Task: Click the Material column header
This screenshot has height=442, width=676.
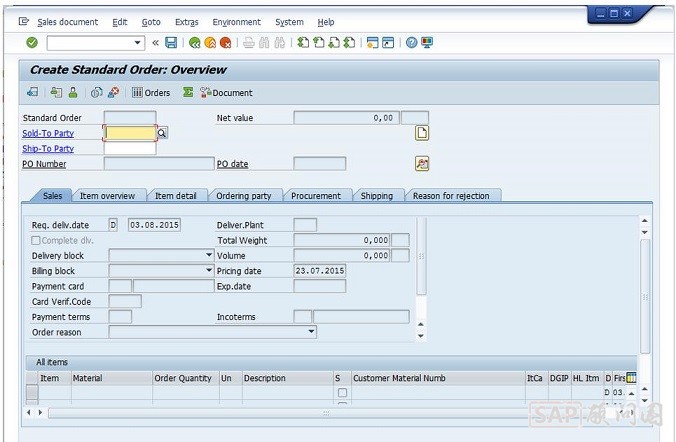Action: point(112,378)
